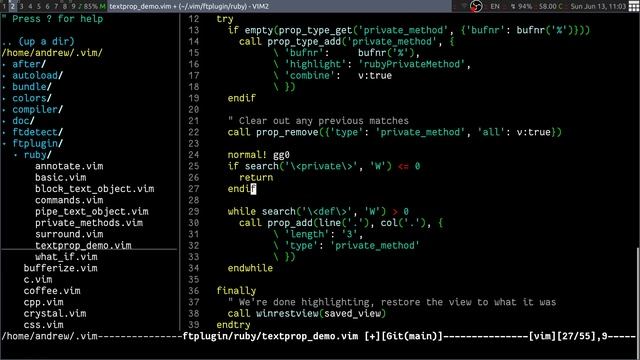Open c.vim file
Screen dimensions: 640x360
click(x=38, y=280)
